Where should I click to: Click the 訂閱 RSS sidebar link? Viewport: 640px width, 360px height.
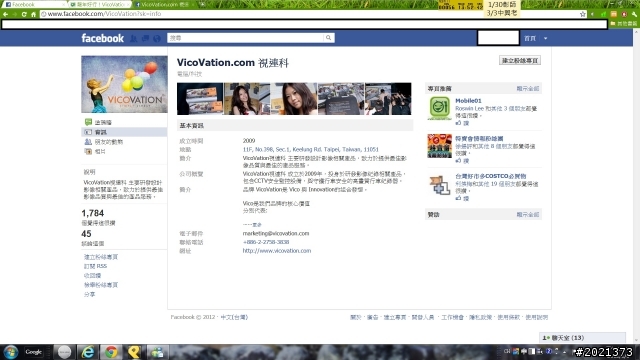pyautogui.click(x=96, y=266)
